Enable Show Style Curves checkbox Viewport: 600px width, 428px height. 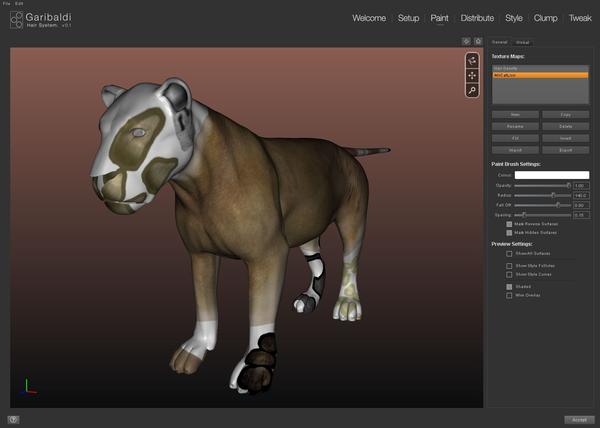click(509, 275)
